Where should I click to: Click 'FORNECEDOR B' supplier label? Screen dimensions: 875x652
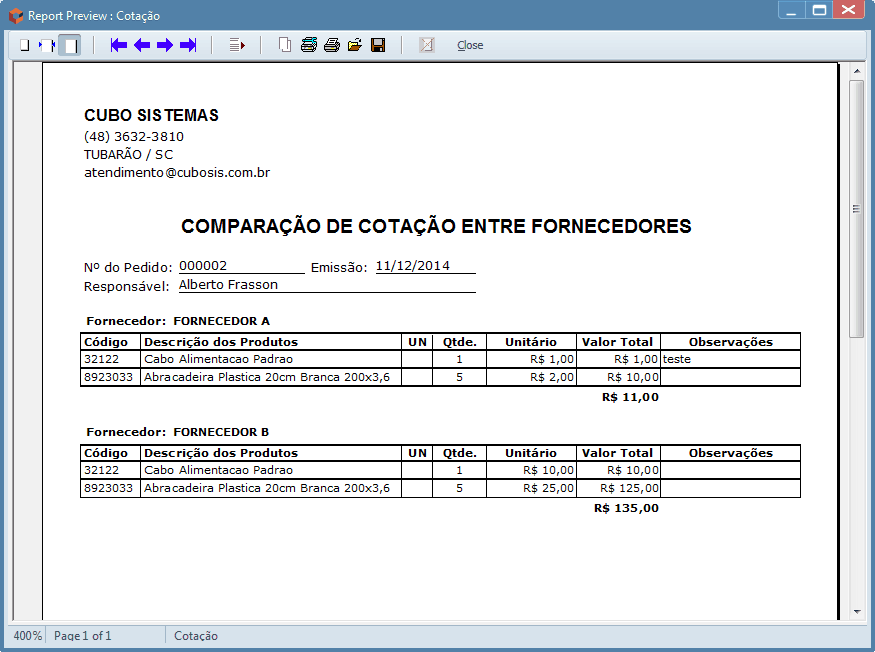pos(221,432)
